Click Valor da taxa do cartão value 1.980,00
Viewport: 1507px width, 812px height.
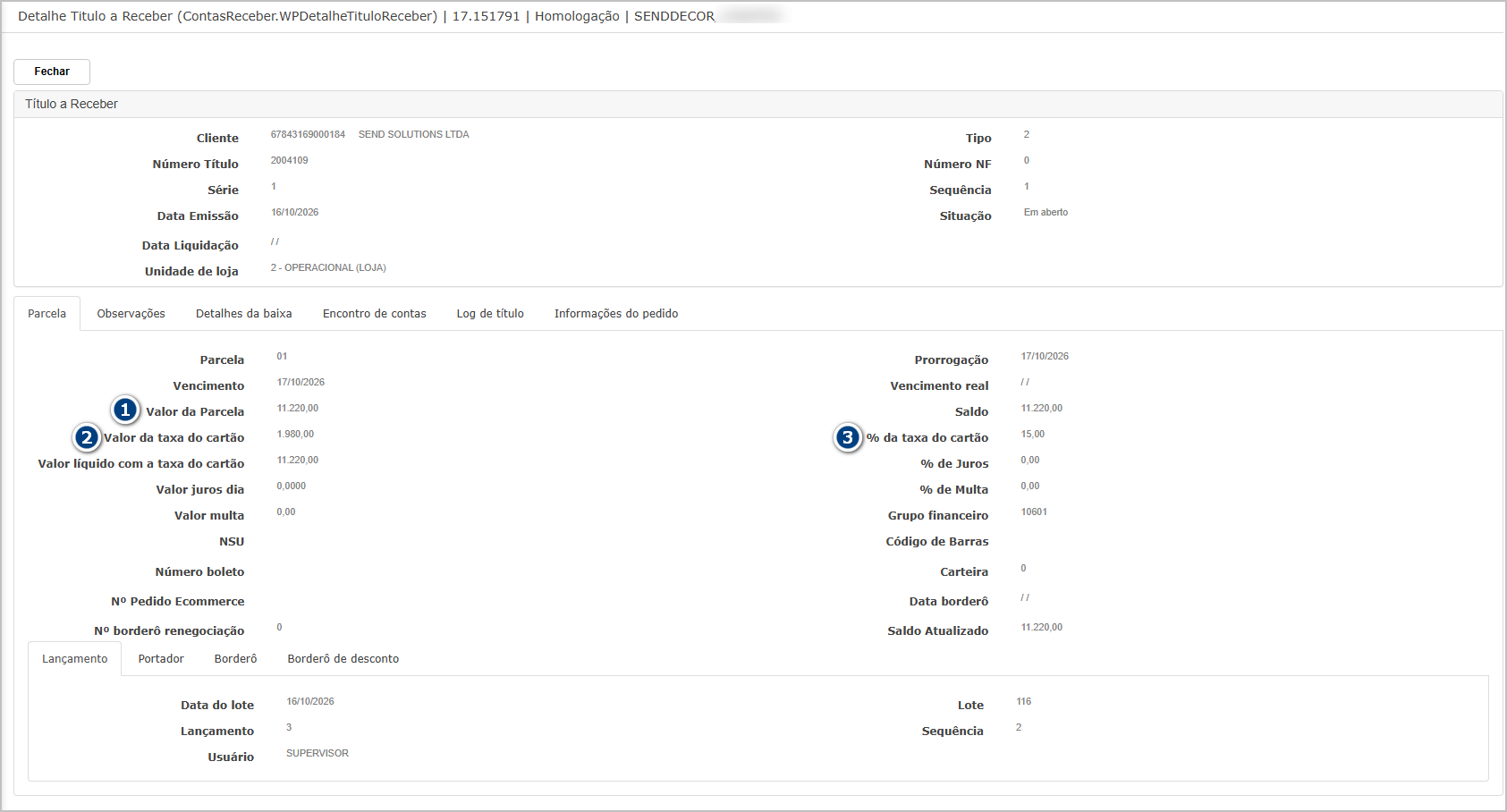click(x=295, y=435)
